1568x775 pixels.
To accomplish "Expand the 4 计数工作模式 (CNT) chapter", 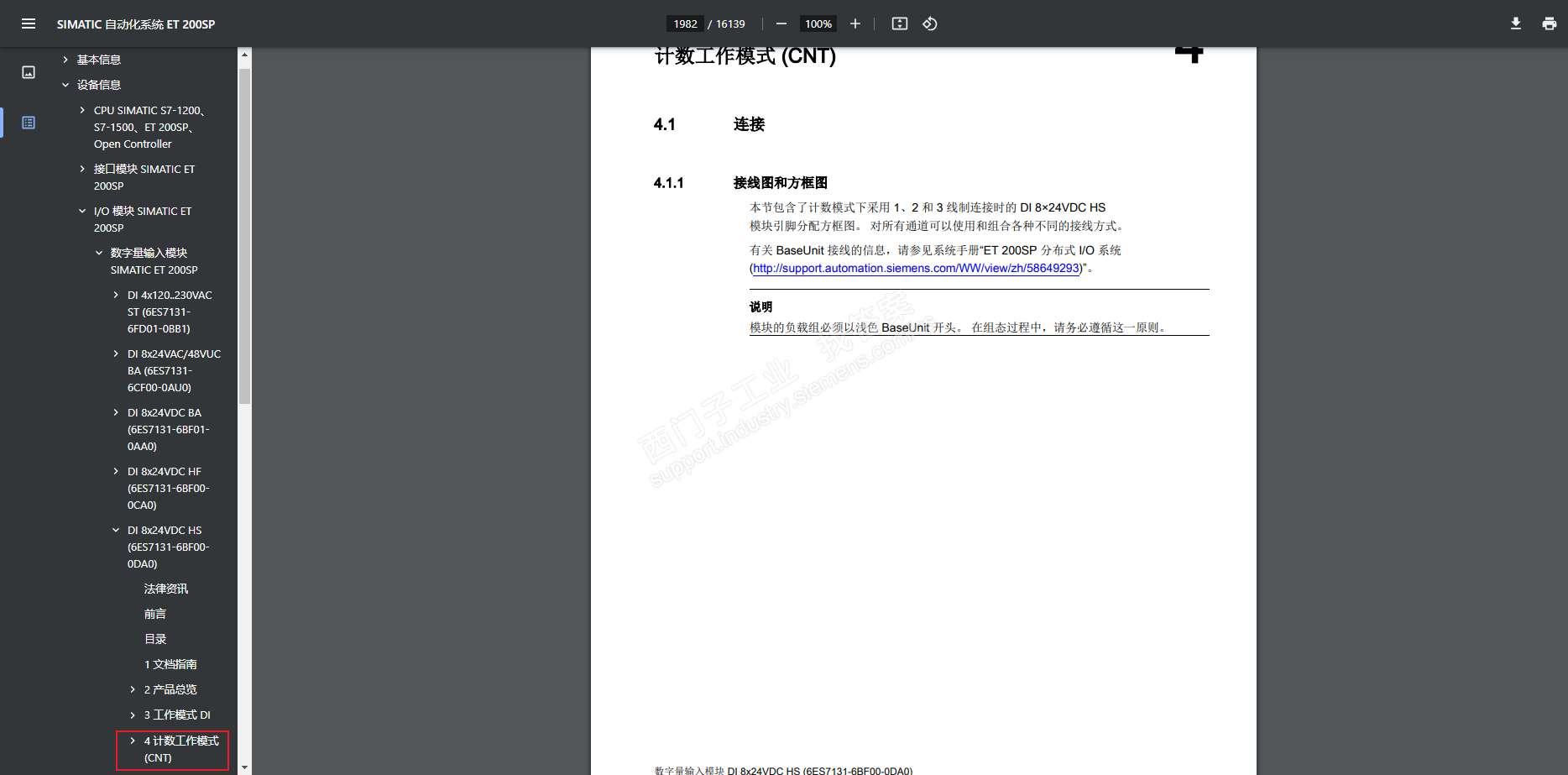I will pyautogui.click(x=133, y=741).
